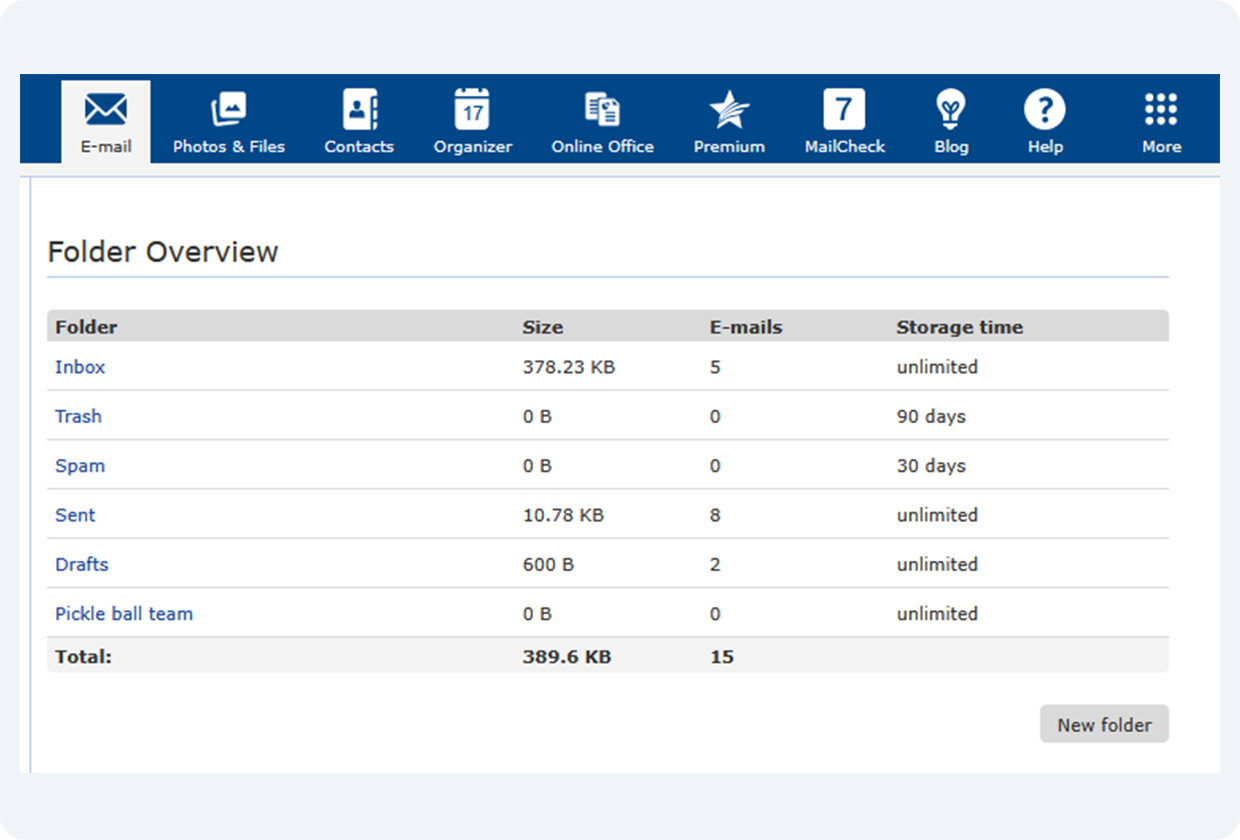Click the Storage time column header

point(959,327)
